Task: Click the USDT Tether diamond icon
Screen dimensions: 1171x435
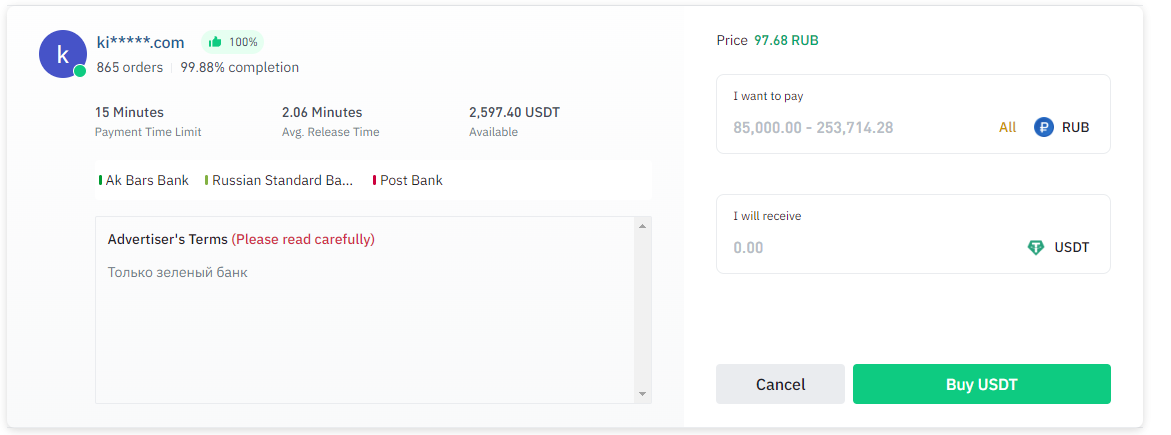Action: [1036, 247]
